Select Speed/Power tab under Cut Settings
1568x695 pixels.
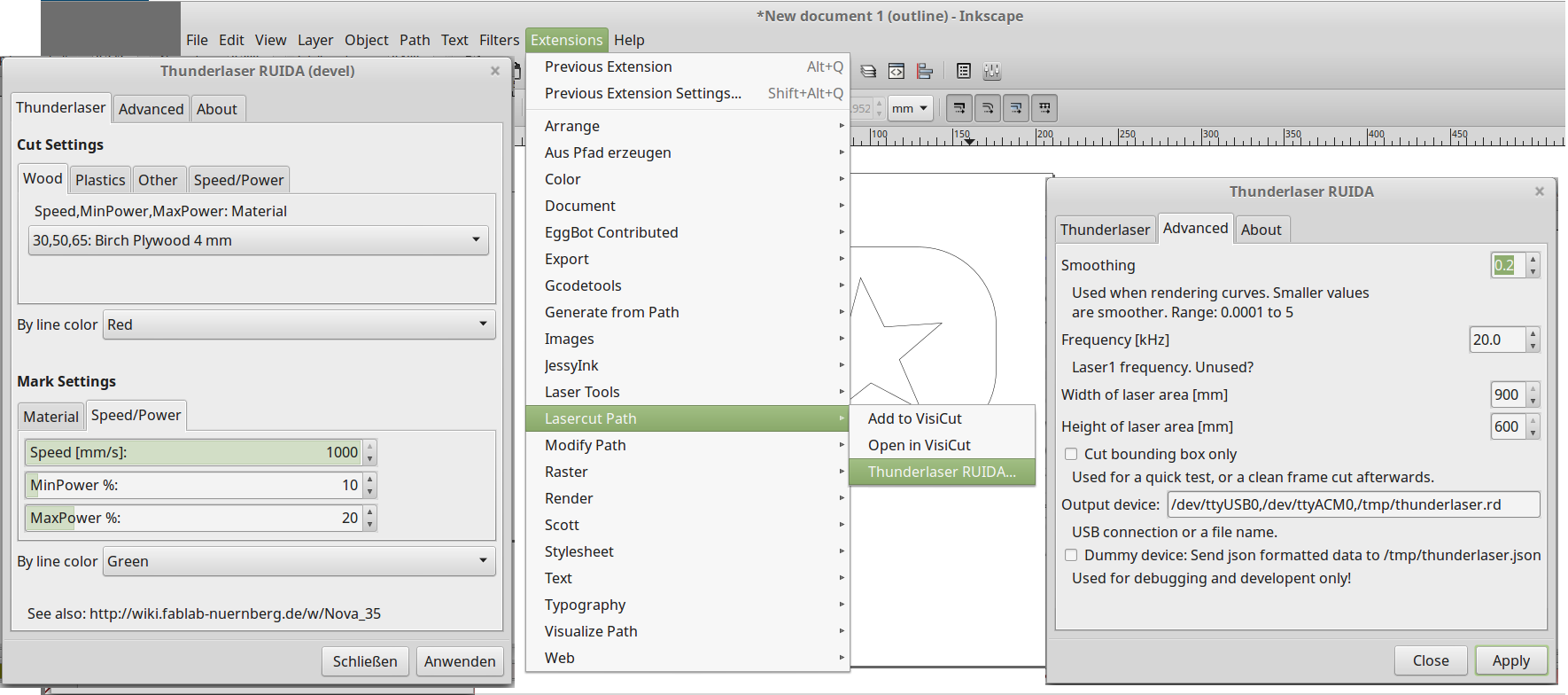pos(239,180)
